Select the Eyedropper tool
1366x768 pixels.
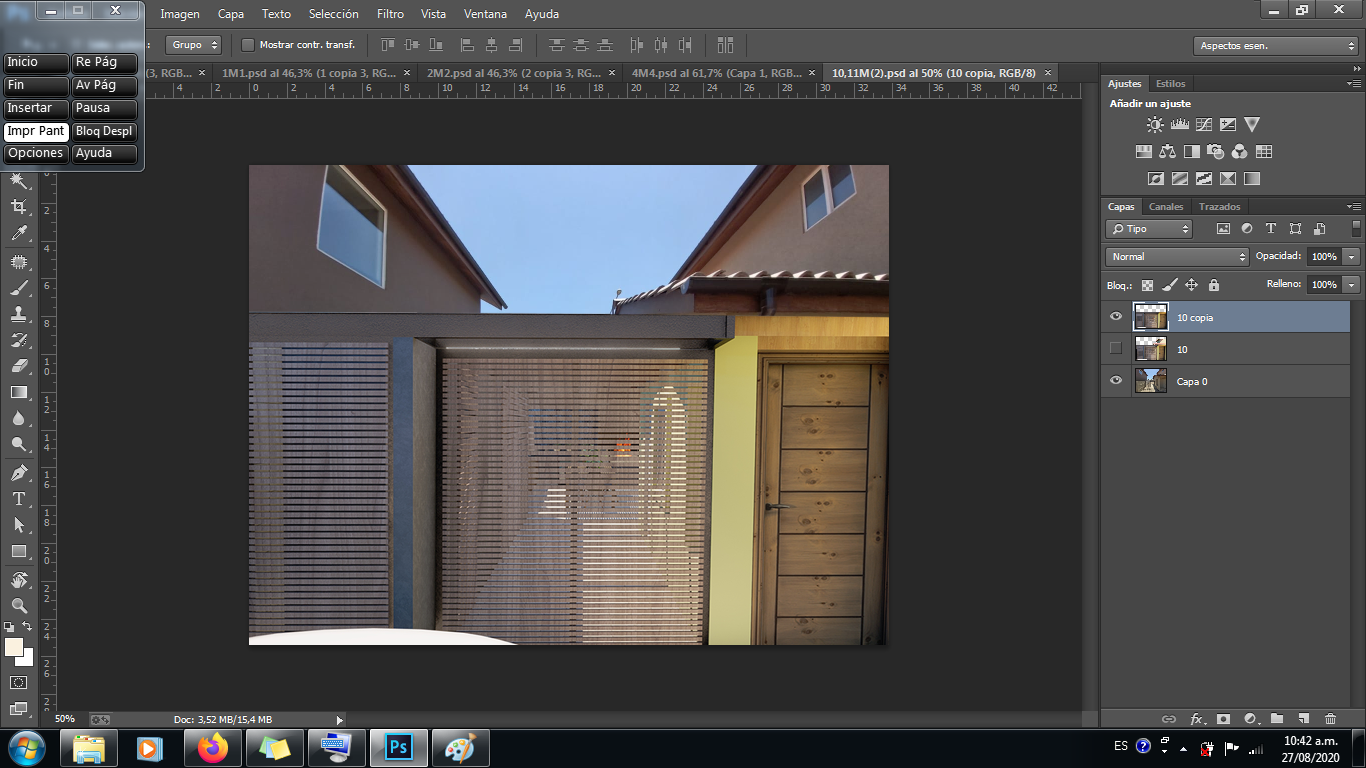point(19,234)
